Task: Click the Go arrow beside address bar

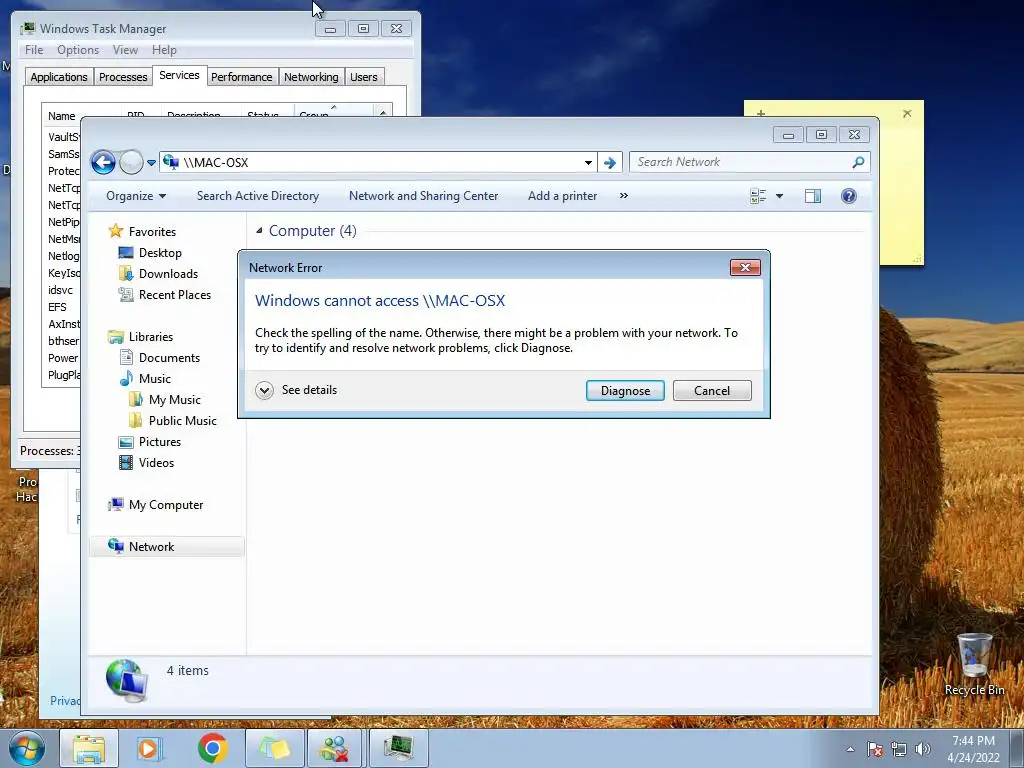Action: 609,163
